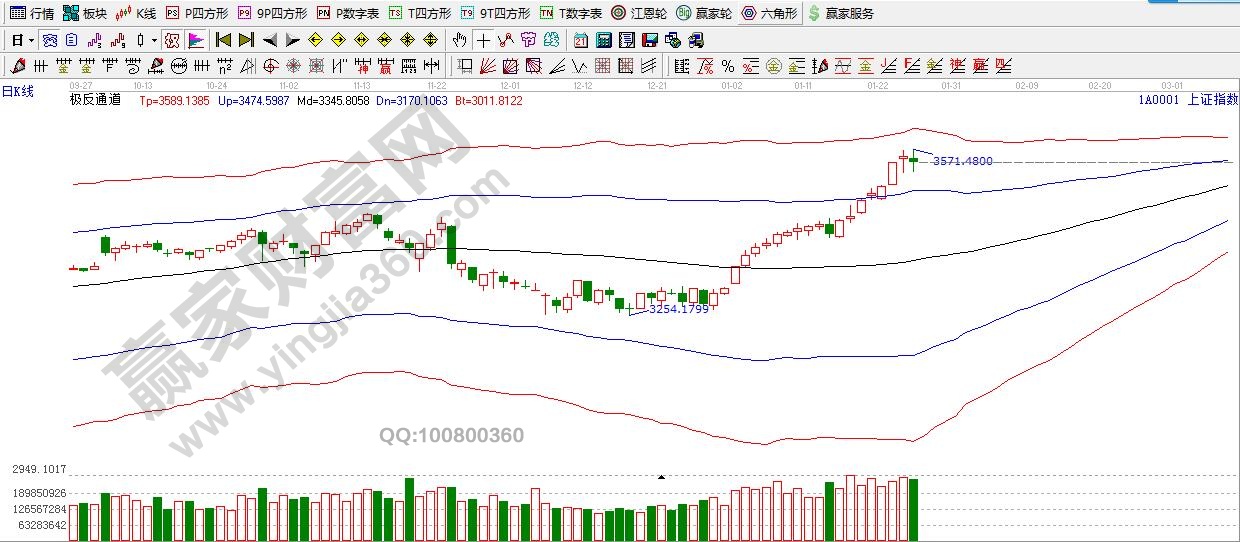Open the 江恩轮 Gann wheel
1240x542 pixels.
[x=639, y=13]
